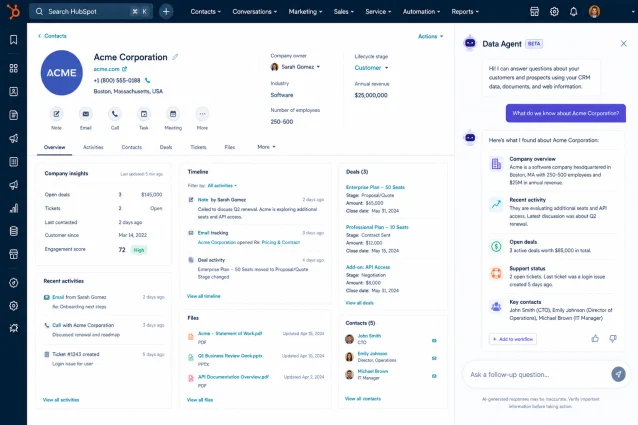Image resolution: width=638 pixels, height=425 pixels.
Task: Give thumbs down to agent response
Action: click(x=613, y=338)
